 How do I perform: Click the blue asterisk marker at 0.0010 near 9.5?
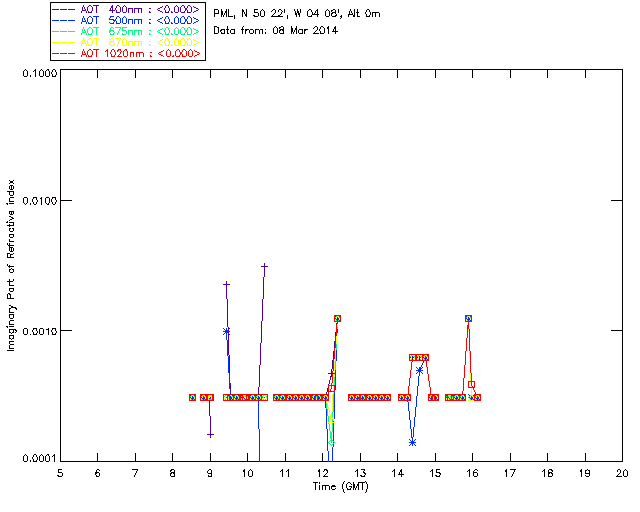point(227,331)
